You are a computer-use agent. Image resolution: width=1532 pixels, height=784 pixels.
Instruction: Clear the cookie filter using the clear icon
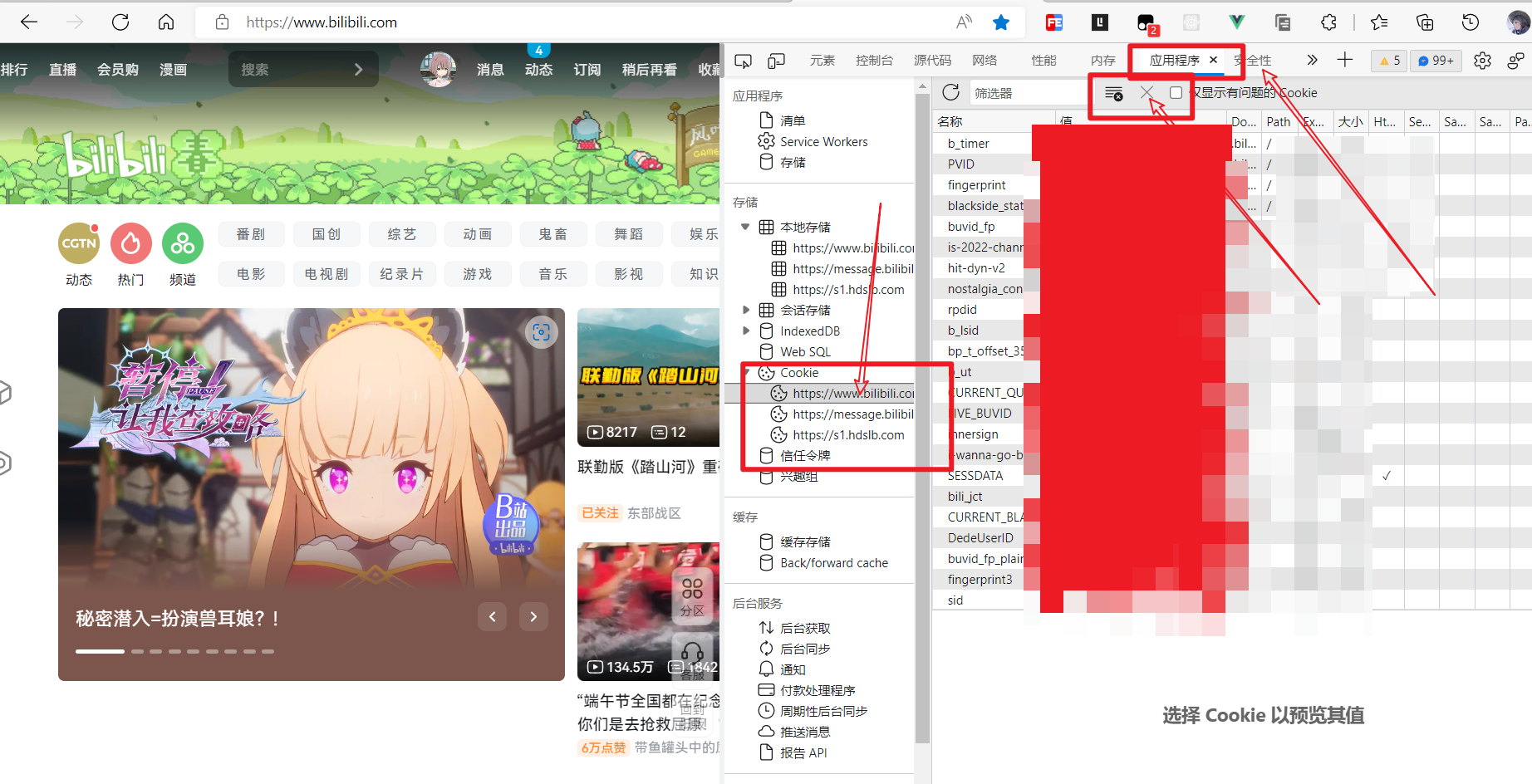tap(1113, 93)
